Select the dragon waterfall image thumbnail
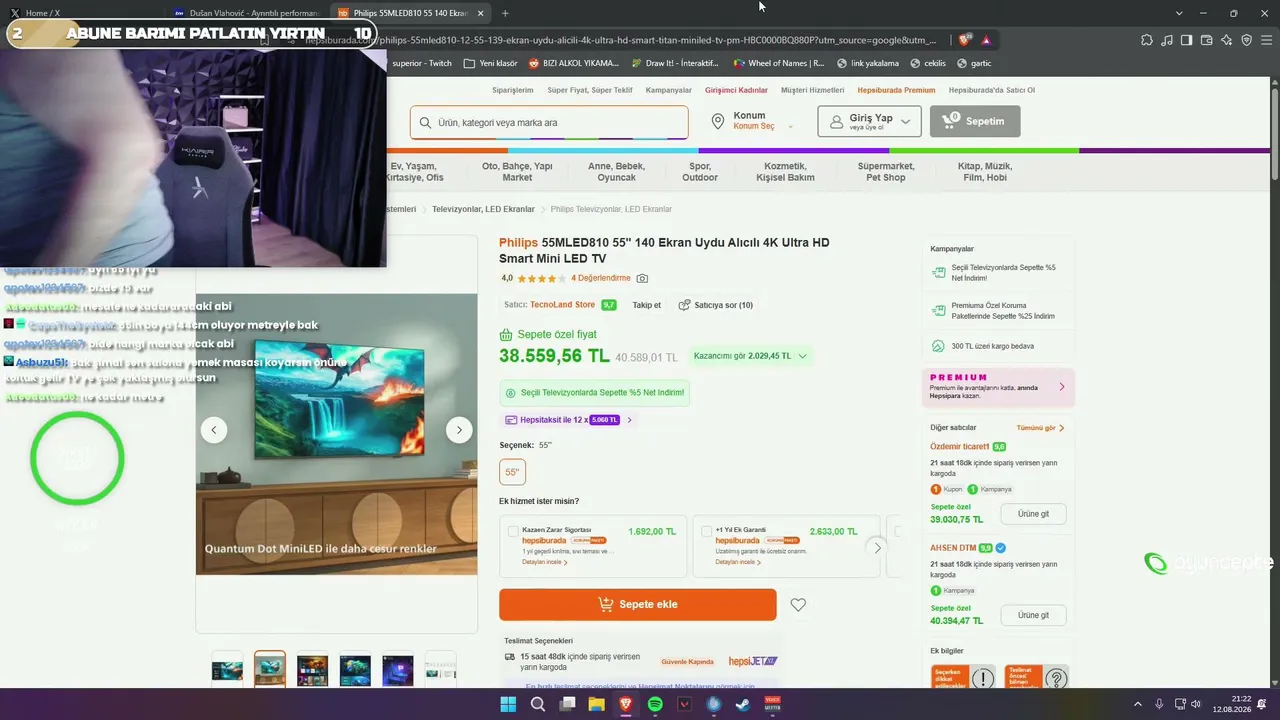1280x720 pixels. point(270,670)
